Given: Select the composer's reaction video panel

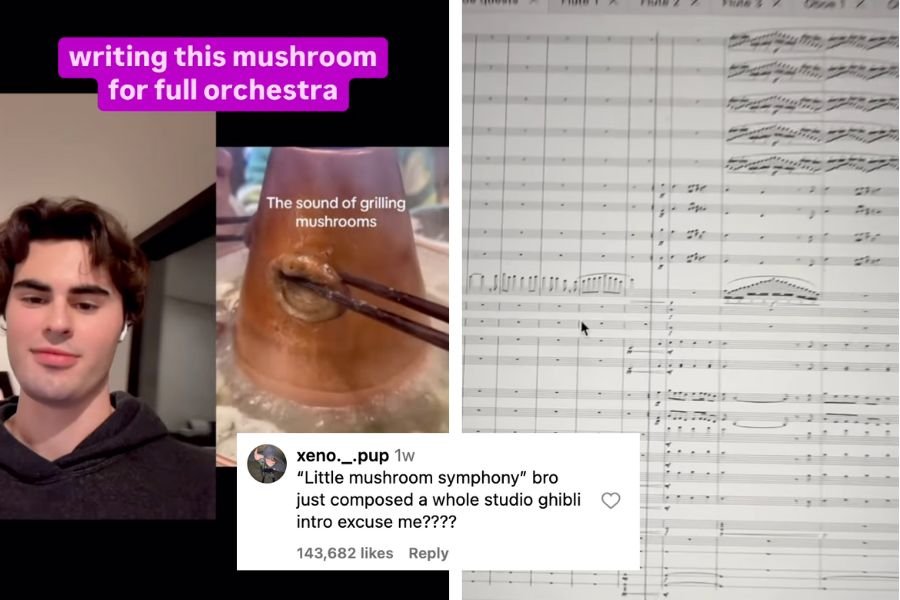Looking at the screenshot, I should pos(108,307).
